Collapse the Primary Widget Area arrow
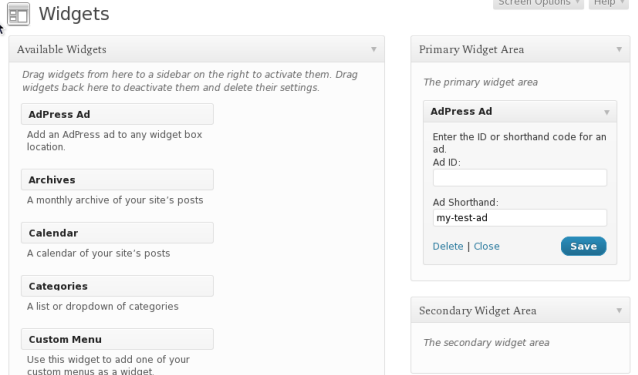The image size is (638, 375). (619, 49)
